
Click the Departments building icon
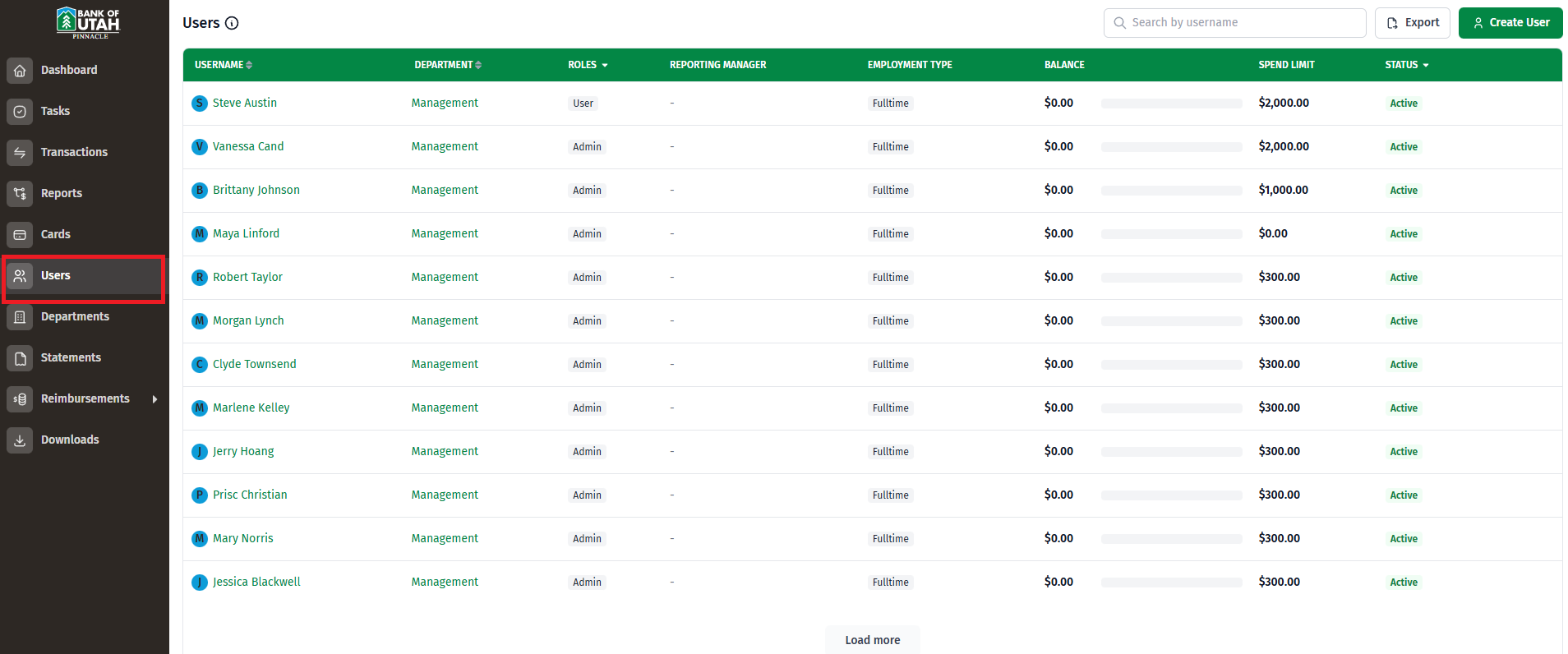click(20, 317)
